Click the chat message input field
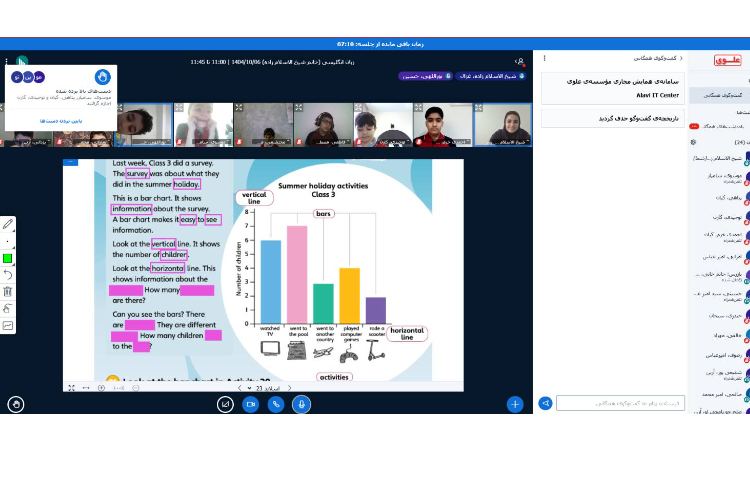Image resolution: width=750 pixels, height=480 pixels. 620,403
